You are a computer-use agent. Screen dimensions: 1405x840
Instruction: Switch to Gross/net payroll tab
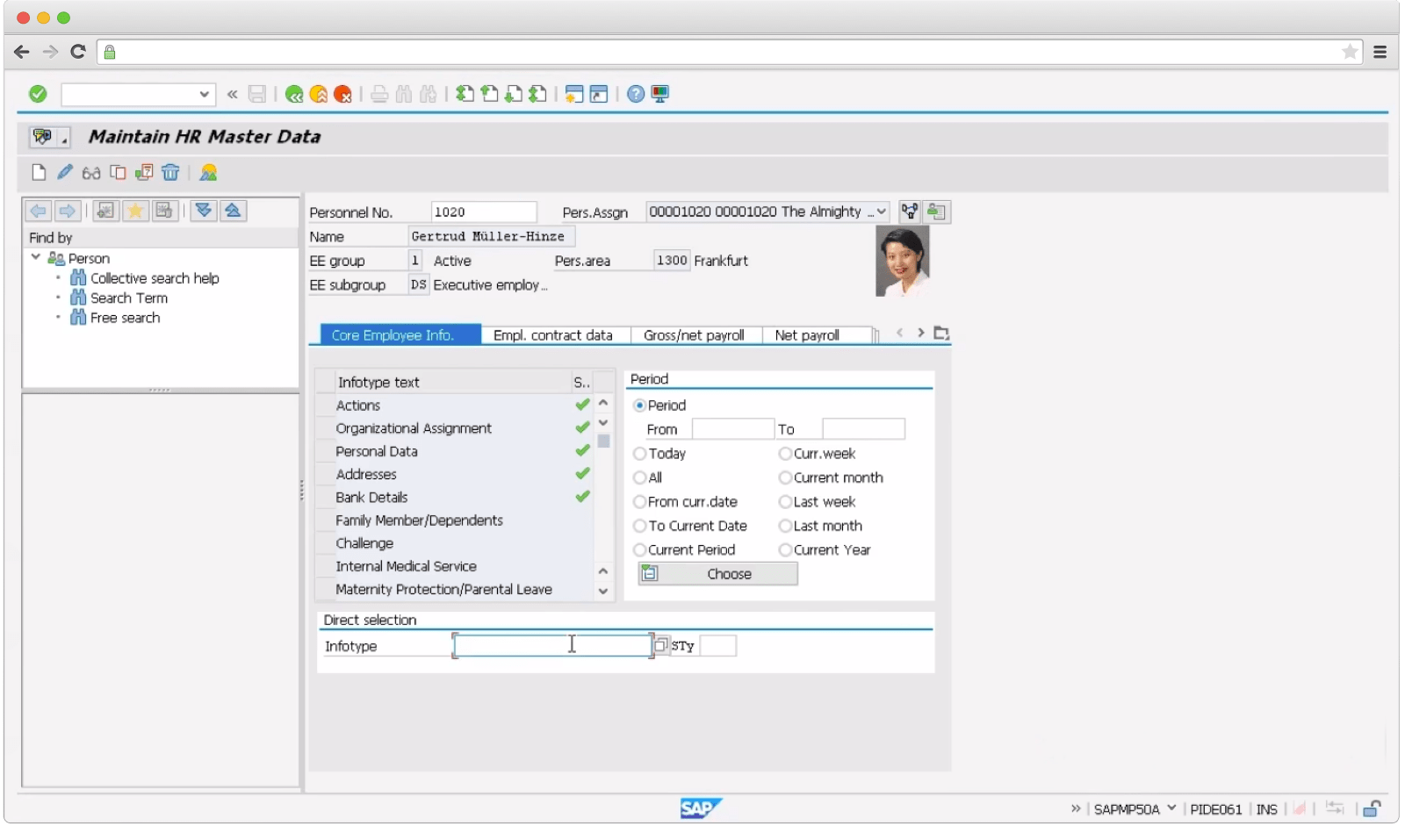point(696,334)
